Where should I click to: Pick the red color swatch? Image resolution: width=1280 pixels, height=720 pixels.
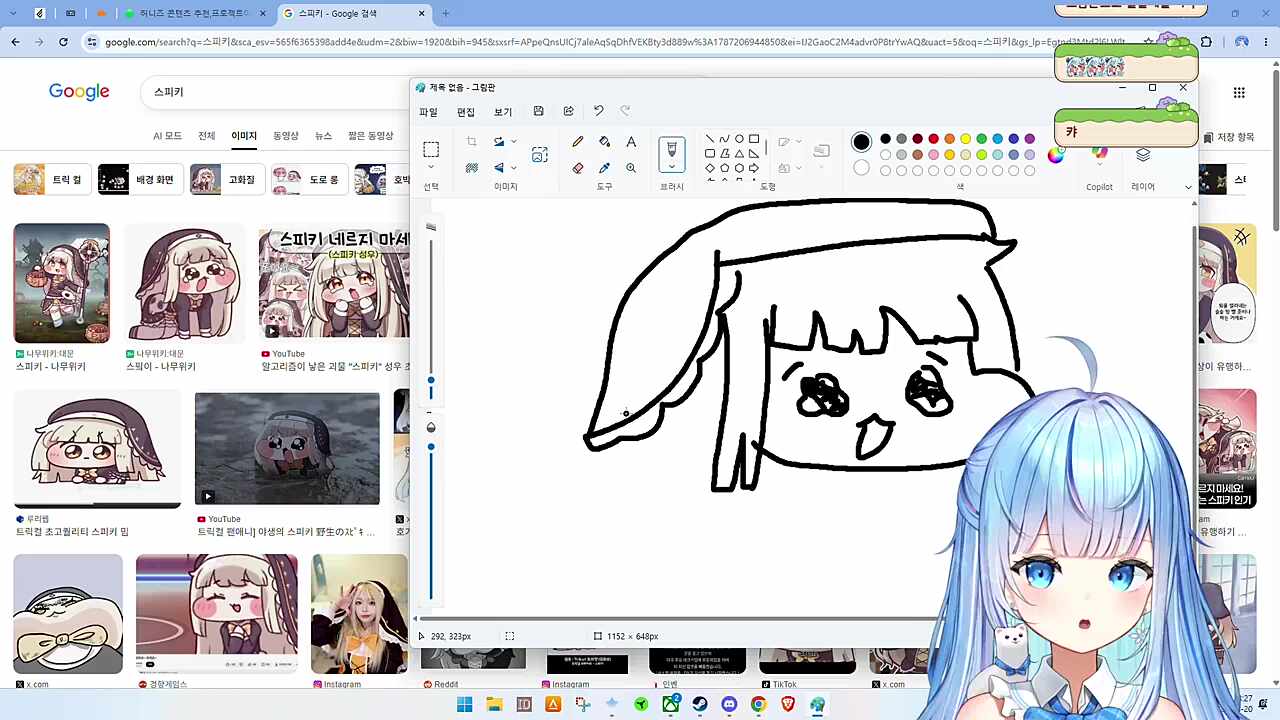pyautogui.click(x=933, y=139)
